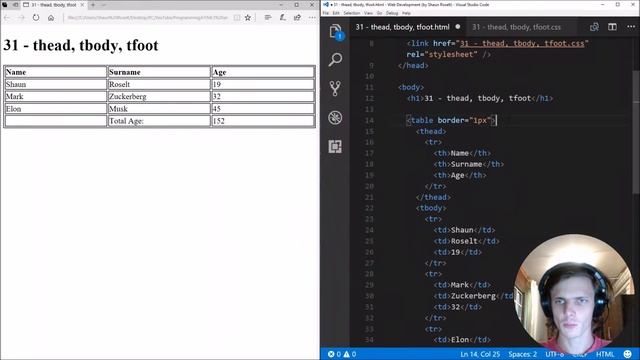Show the Edge tab previews dropdown

pos(104,5)
